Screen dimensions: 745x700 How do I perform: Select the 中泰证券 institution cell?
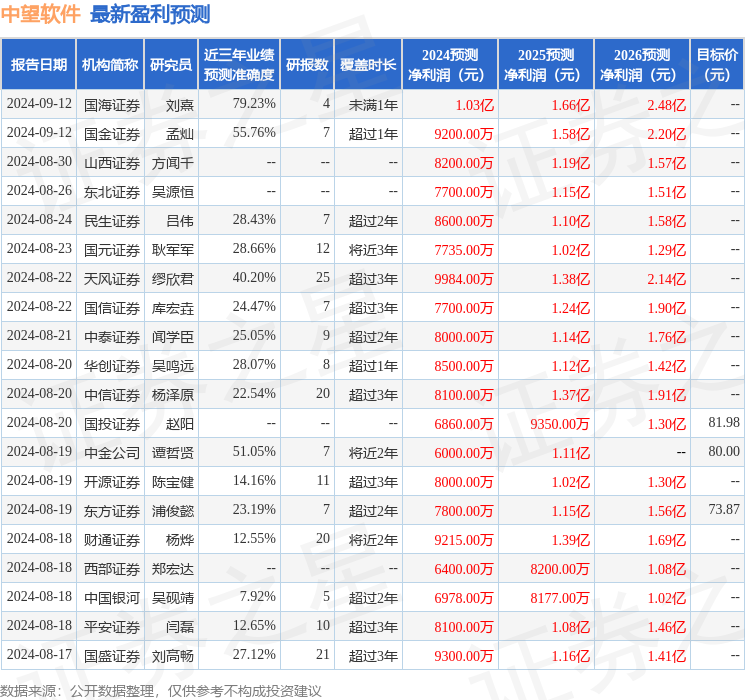[112, 337]
